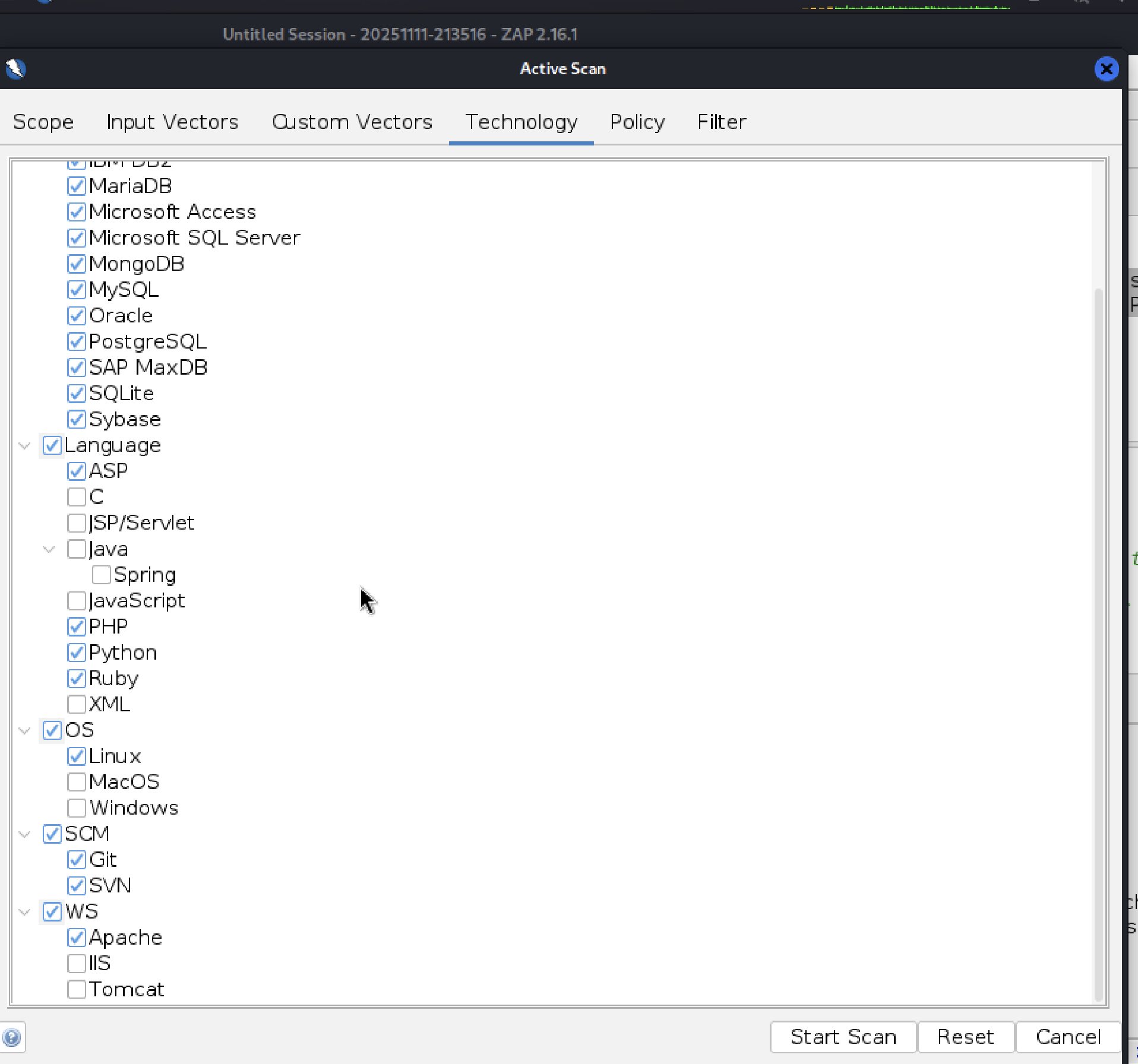The width and height of the screenshot is (1138, 1064).
Task: Uncheck the Ruby checkbox
Action: [77, 679]
